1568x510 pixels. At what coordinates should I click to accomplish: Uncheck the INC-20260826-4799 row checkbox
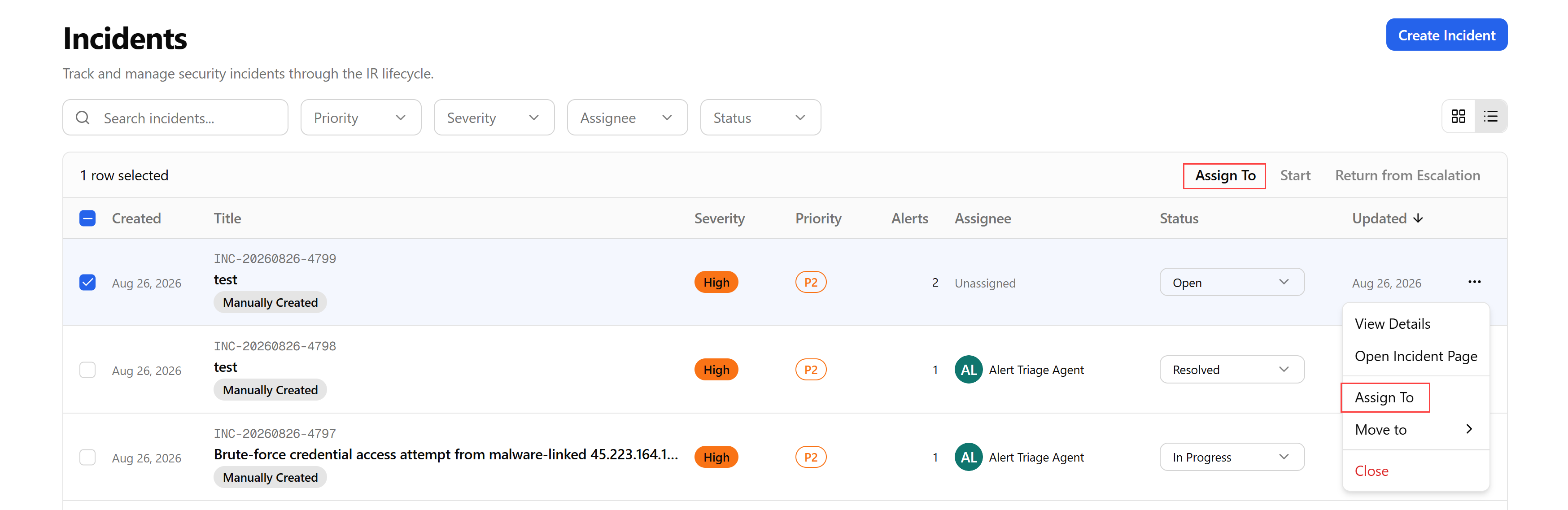pyautogui.click(x=87, y=283)
